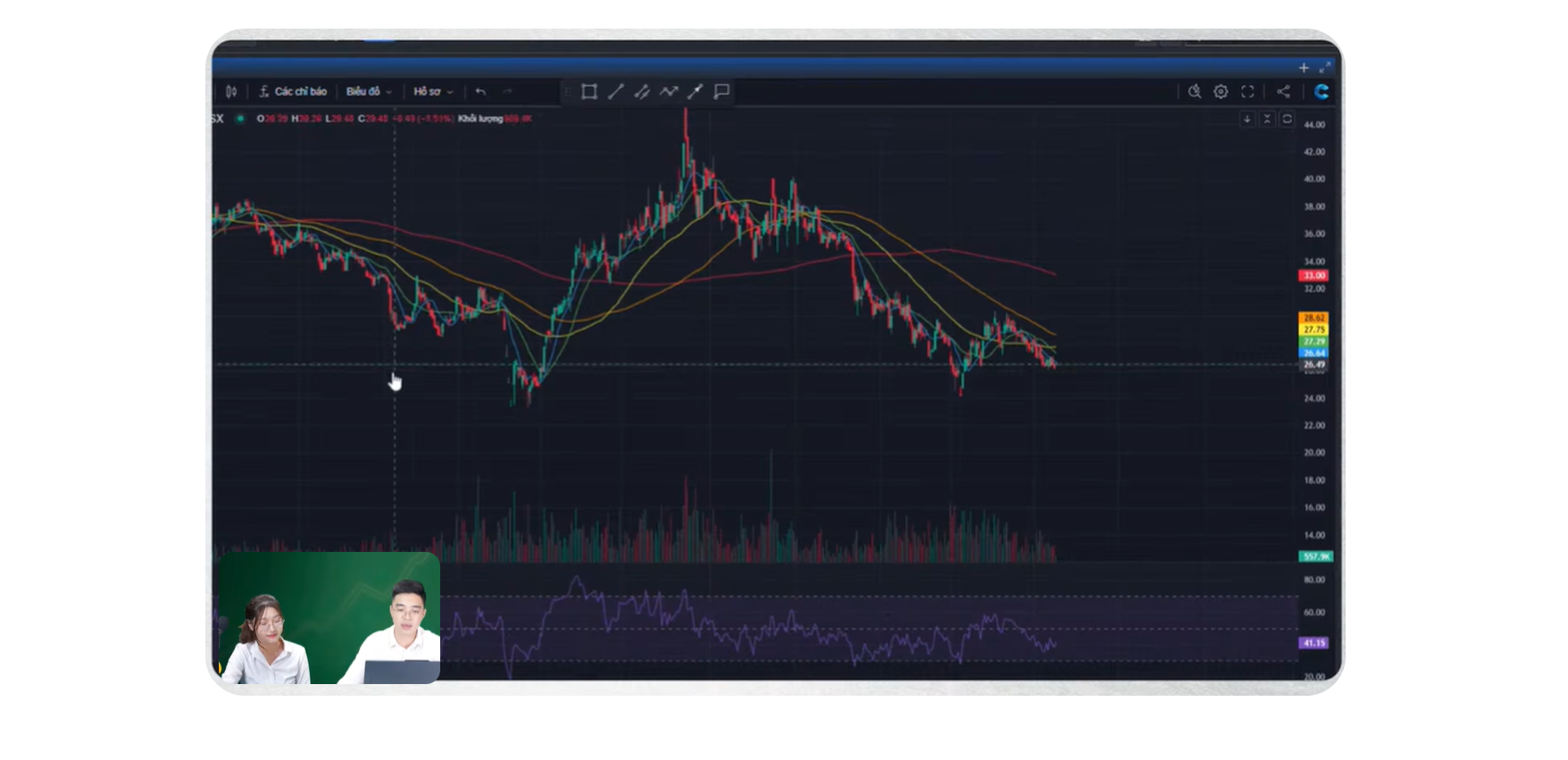This screenshot has height=760, width=1568.
Task: Click the undo arrow
Action: 480,91
